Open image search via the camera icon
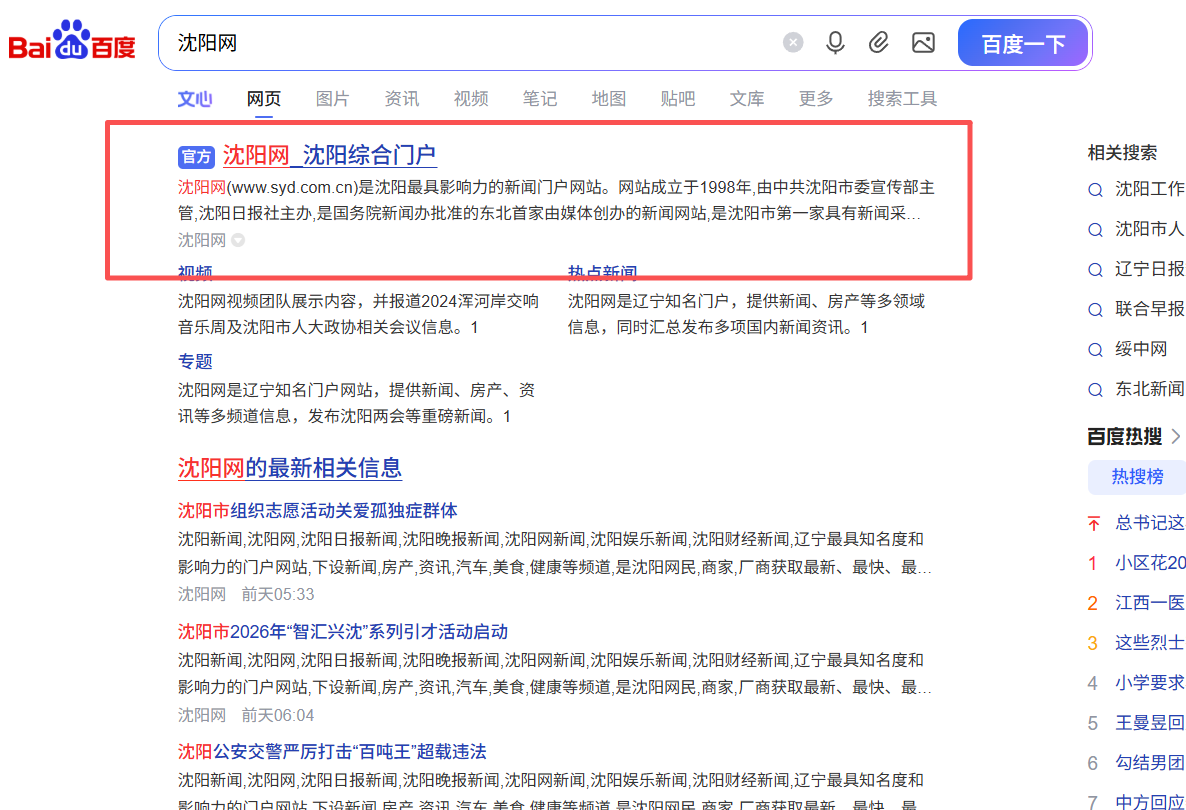This screenshot has height=810, width=1186. (x=922, y=42)
